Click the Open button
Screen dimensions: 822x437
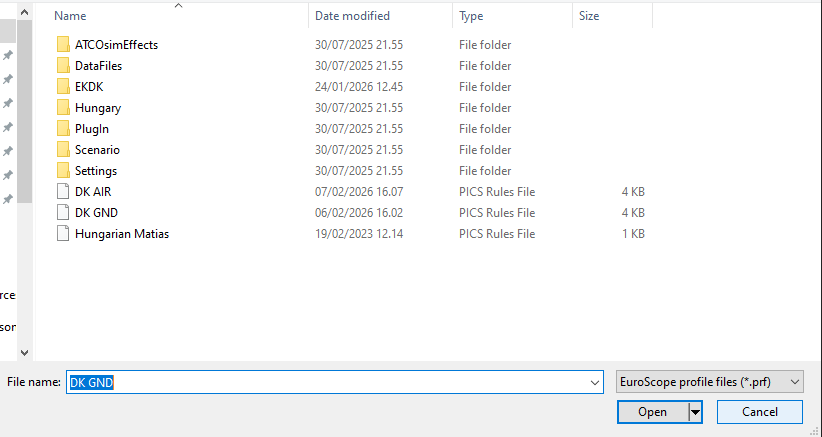pos(652,412)
